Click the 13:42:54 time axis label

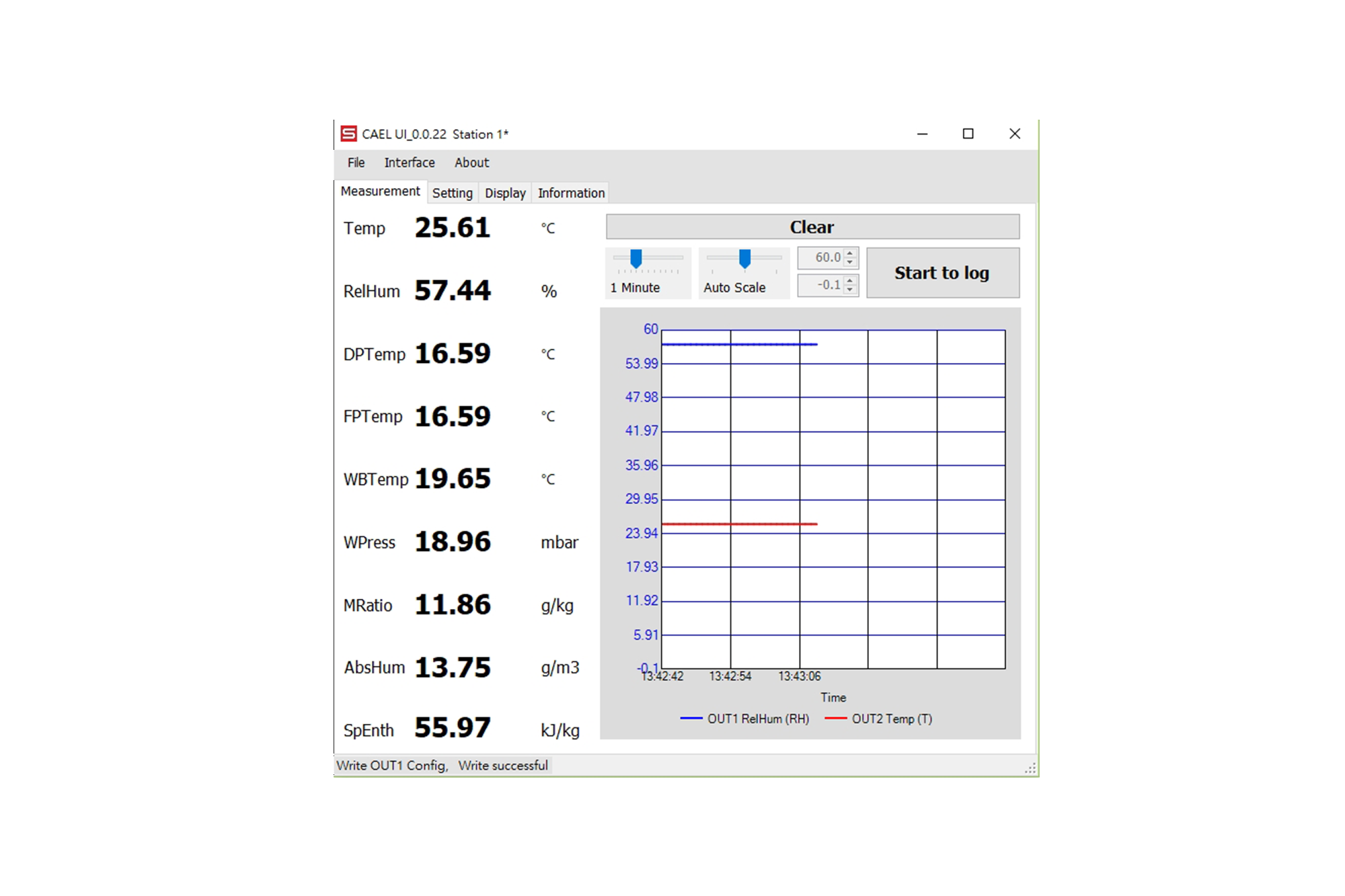(x=730, y=676)
